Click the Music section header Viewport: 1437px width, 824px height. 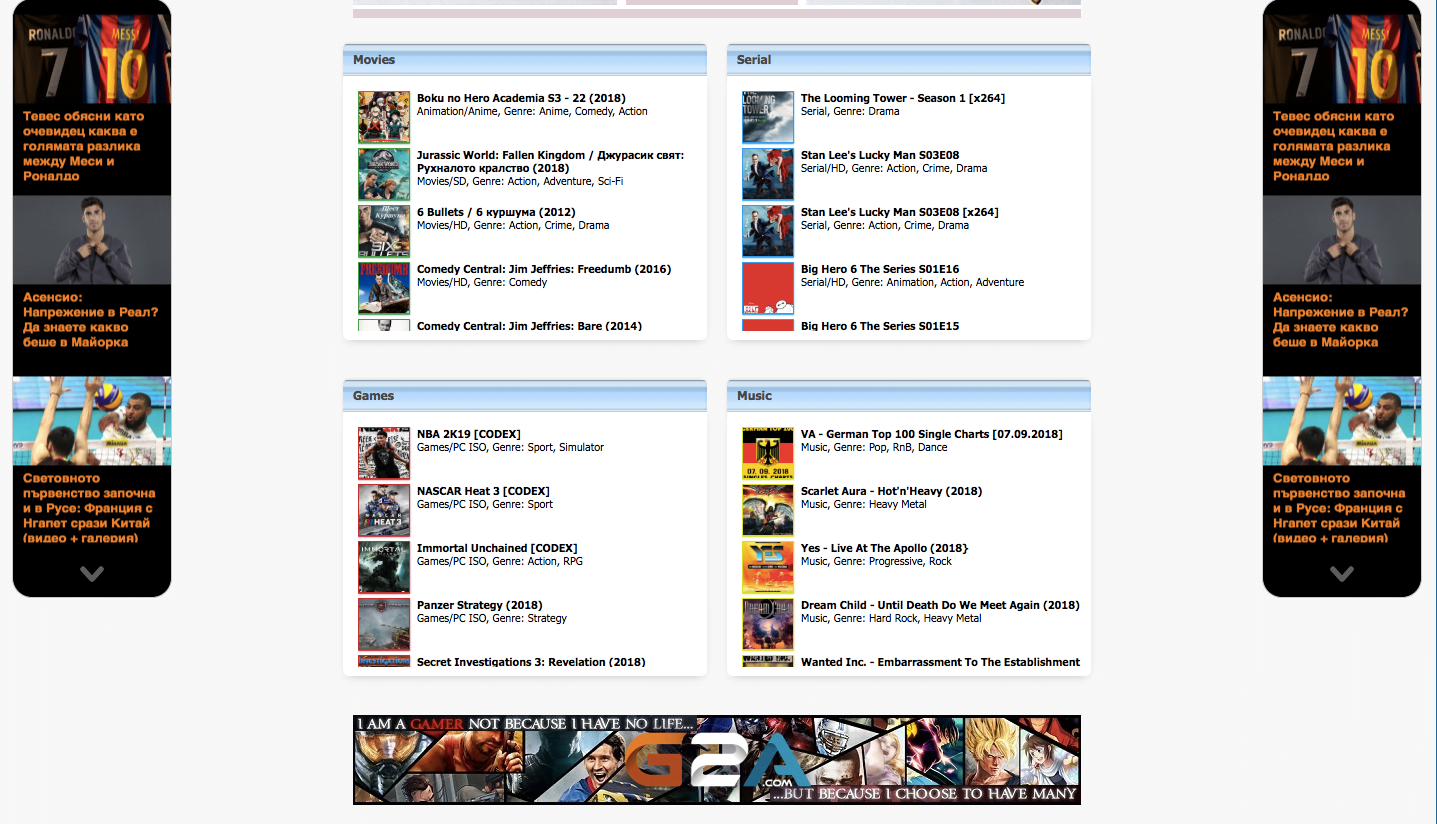pos(909,396)
